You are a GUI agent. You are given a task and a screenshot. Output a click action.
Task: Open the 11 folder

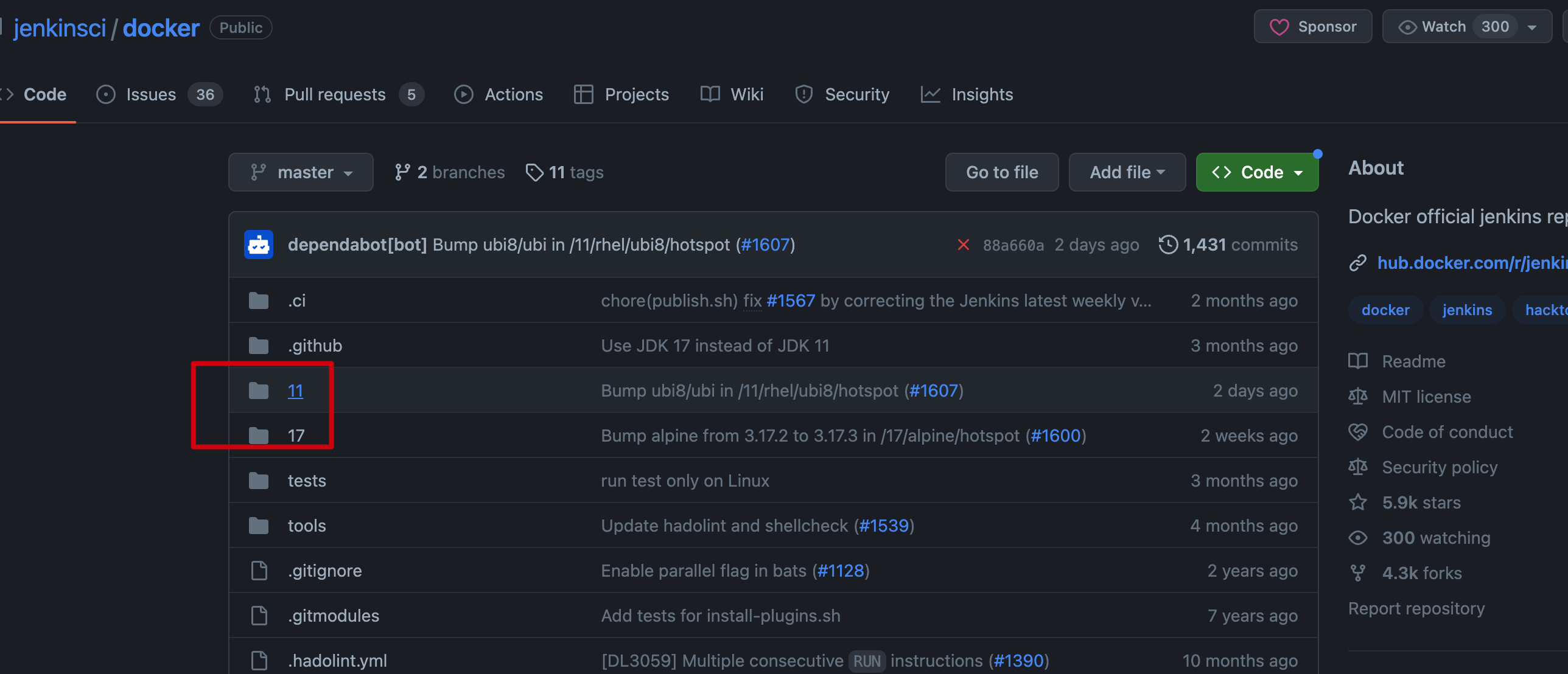[x=296, y=391]
